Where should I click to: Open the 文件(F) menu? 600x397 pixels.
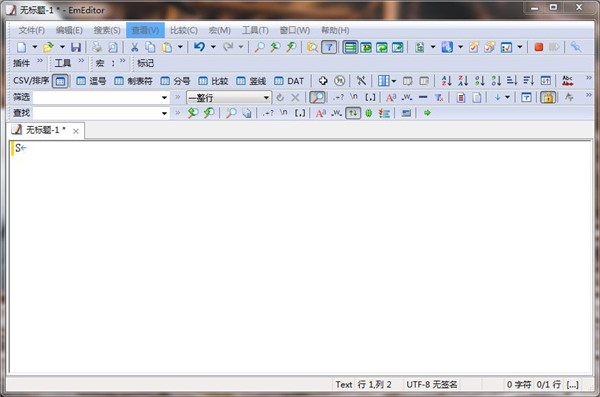click(31, 30)
